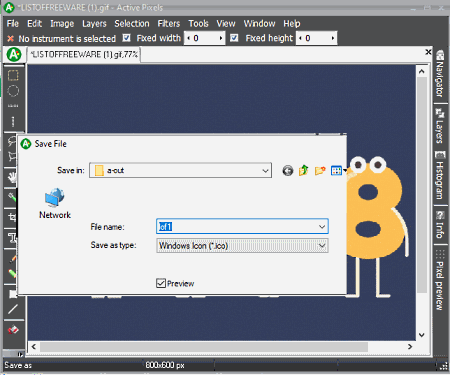This screenshot has width=450, height=375.
Task: Click the Save as status bar text
Action: point(18,365)
